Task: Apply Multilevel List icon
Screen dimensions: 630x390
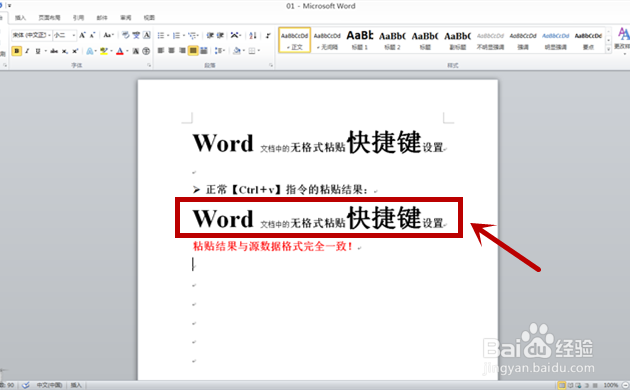Action: click(192, 35)
